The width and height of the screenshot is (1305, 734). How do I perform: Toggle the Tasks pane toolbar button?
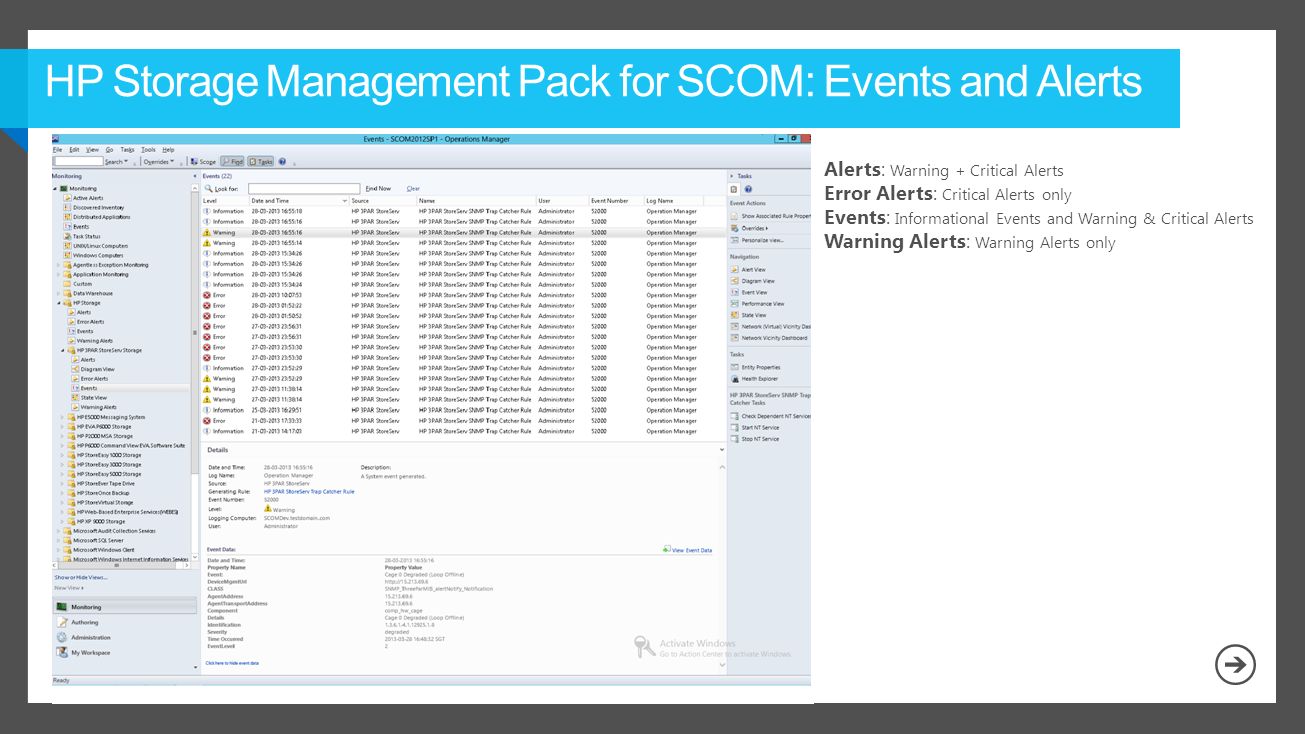(260, 161)
